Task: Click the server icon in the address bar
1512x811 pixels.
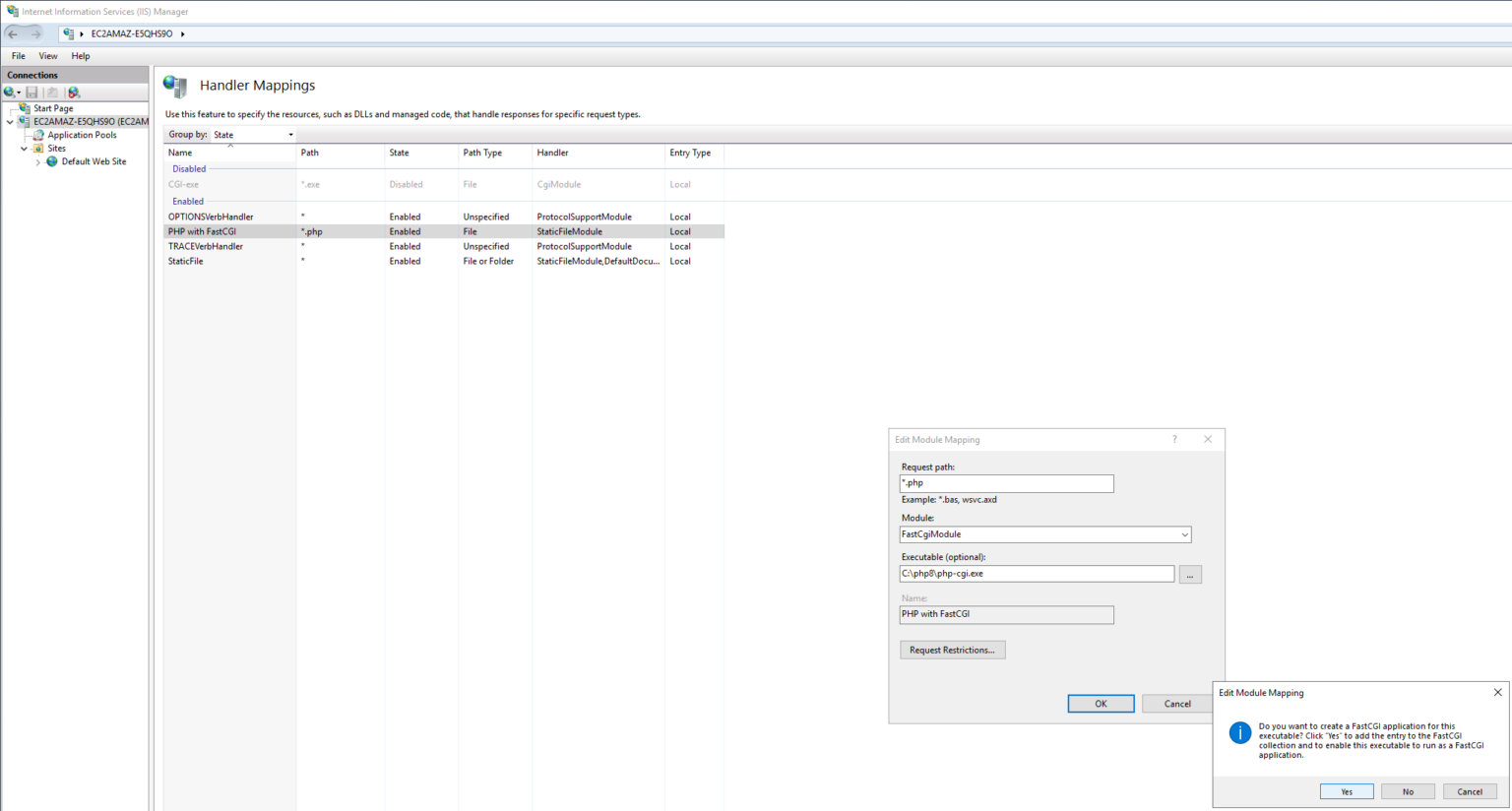Action: [x=68, y=32]
